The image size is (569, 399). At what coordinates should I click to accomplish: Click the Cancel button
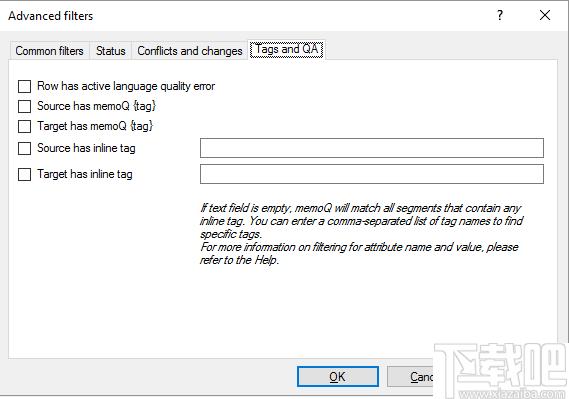click(x=410, y=377)
